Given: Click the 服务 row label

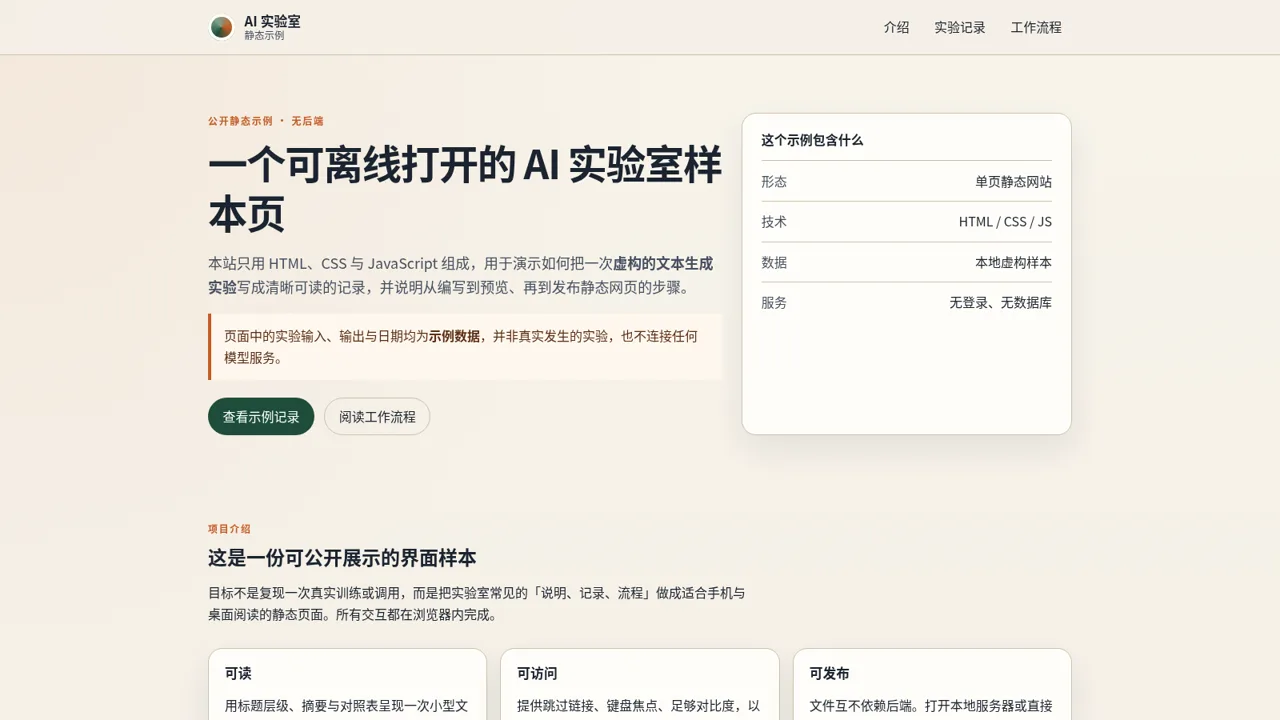Looking at the screenshot, I should [774, 302].
